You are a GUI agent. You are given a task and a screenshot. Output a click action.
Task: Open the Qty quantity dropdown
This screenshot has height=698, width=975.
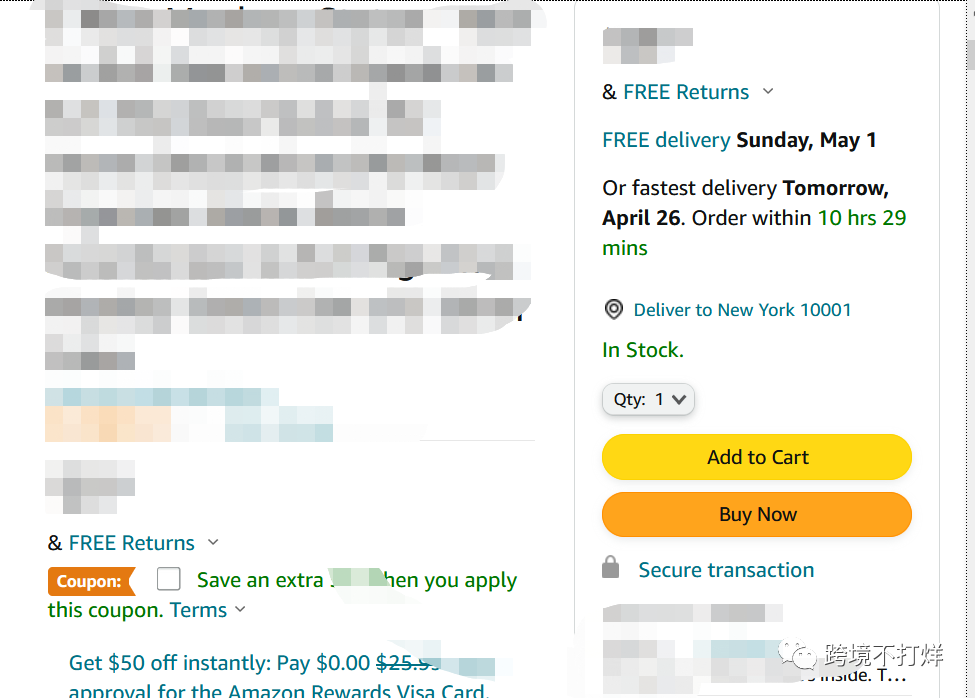click(x=648, y=399)
